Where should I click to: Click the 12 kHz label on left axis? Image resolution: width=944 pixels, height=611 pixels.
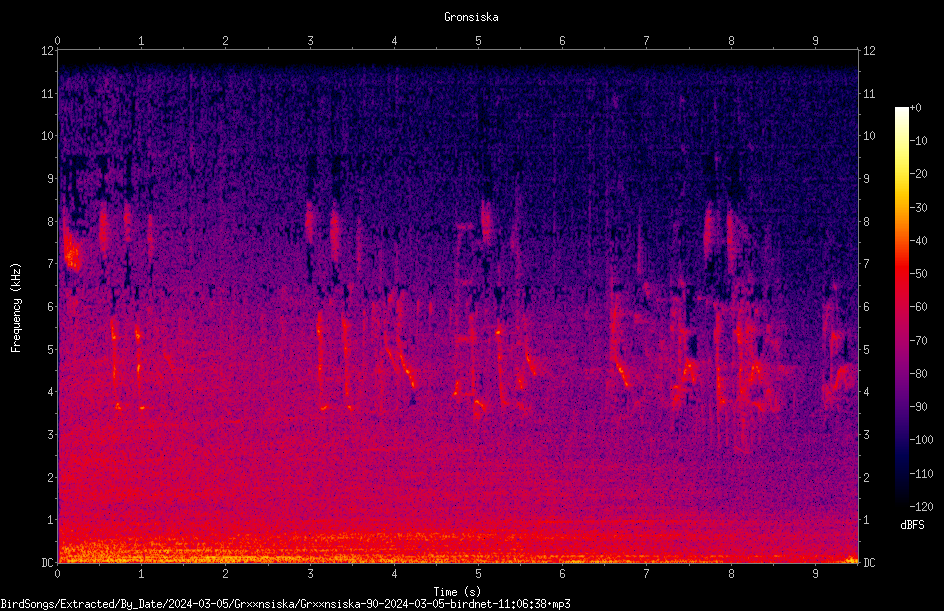[48, 51]
